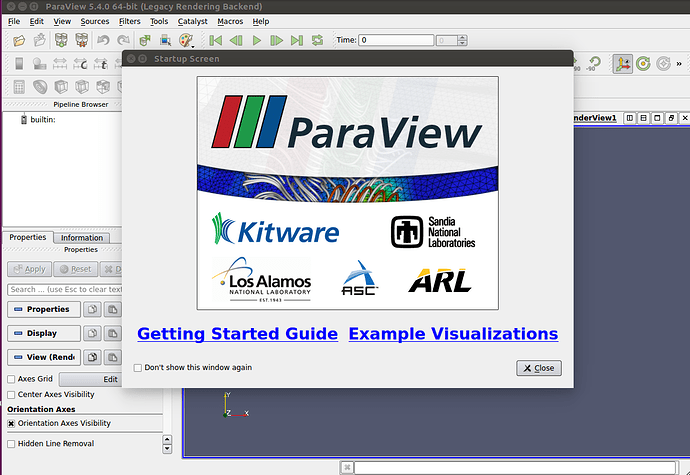
Task: Restore the RenderView1 frame
Action: pos(671,118)
